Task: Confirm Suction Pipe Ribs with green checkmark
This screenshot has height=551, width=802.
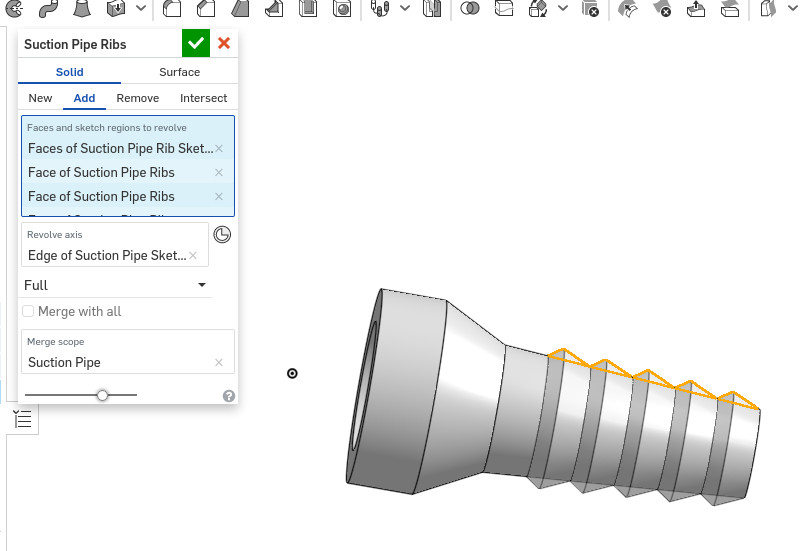Action: 196,43
